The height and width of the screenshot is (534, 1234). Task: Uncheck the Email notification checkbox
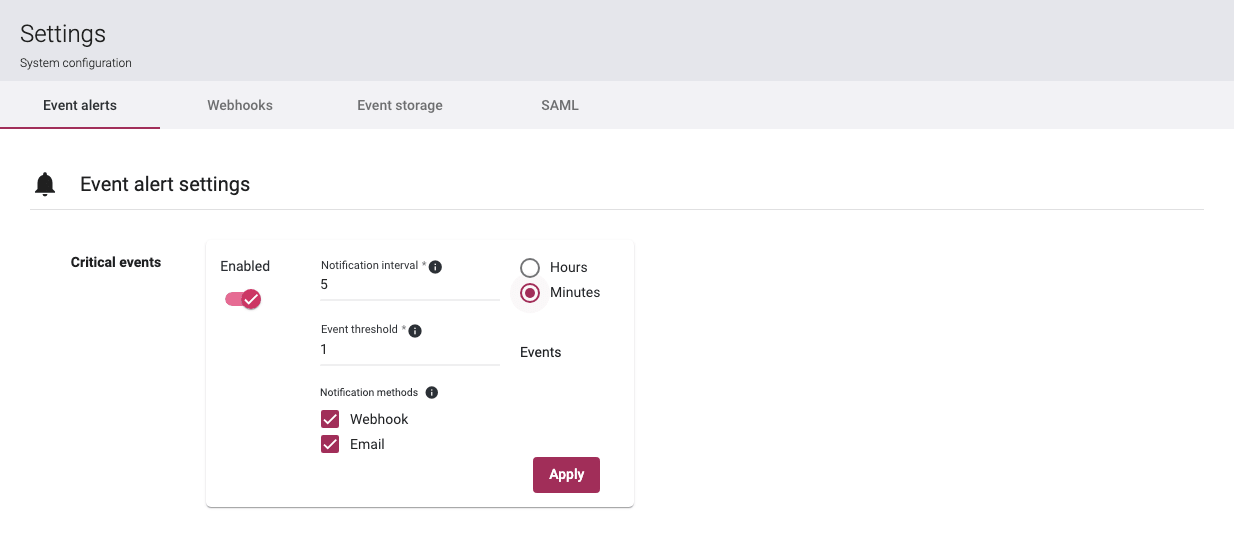click(330, 444)
